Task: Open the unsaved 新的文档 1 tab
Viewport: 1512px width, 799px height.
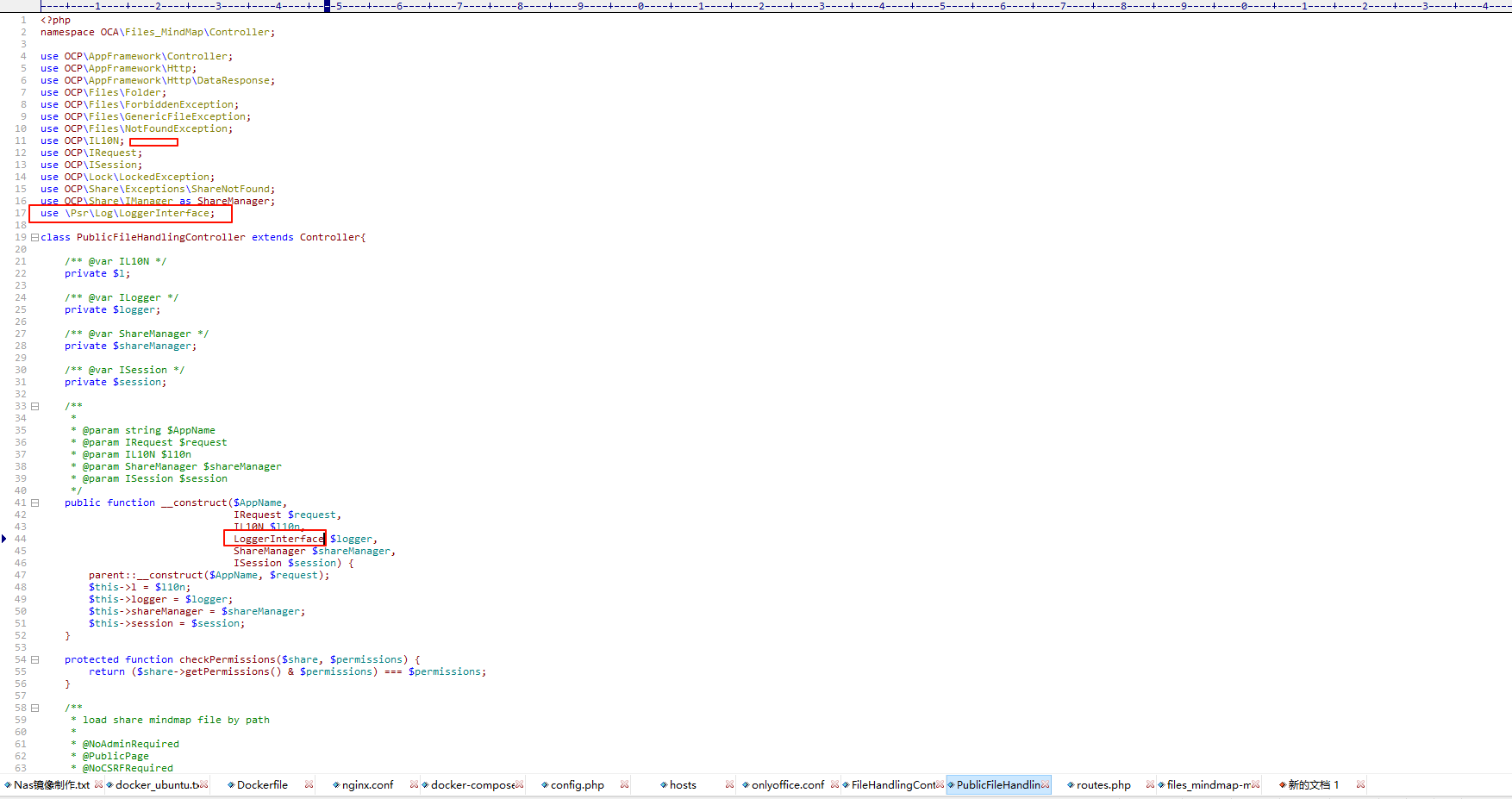Action: tap(1314, 784)
